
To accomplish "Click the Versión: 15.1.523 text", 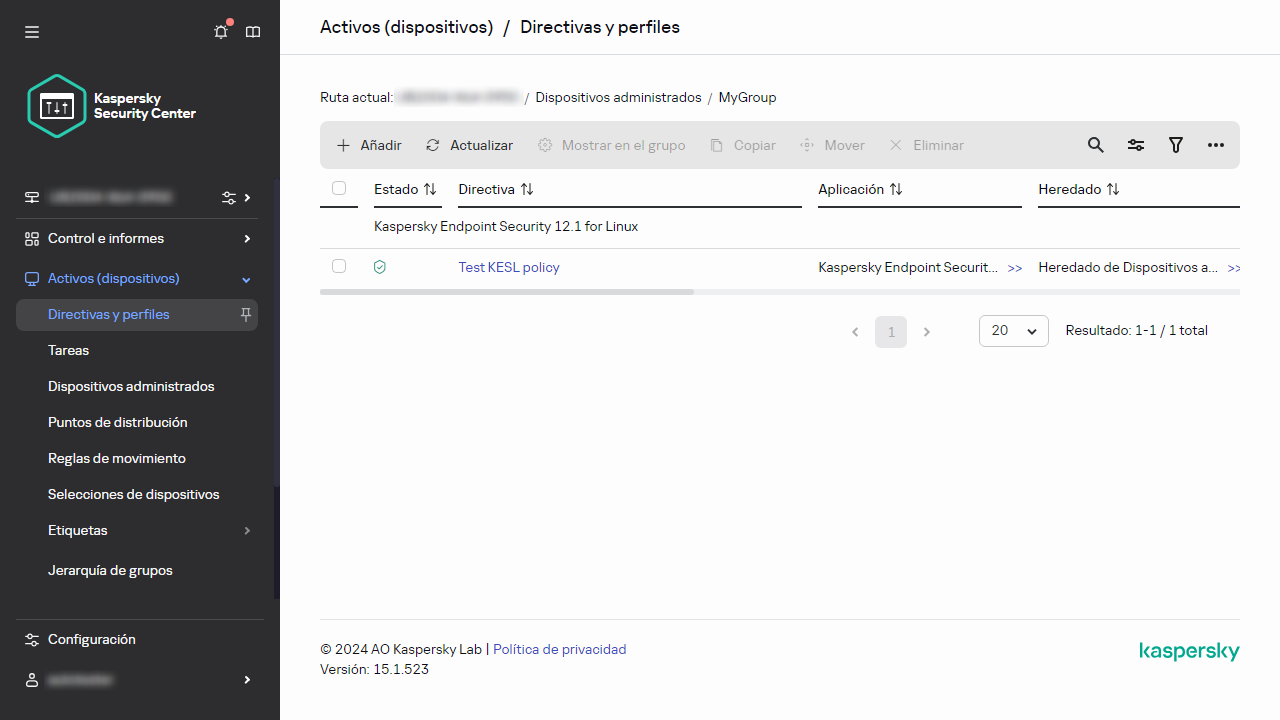I will pos(374,669).
